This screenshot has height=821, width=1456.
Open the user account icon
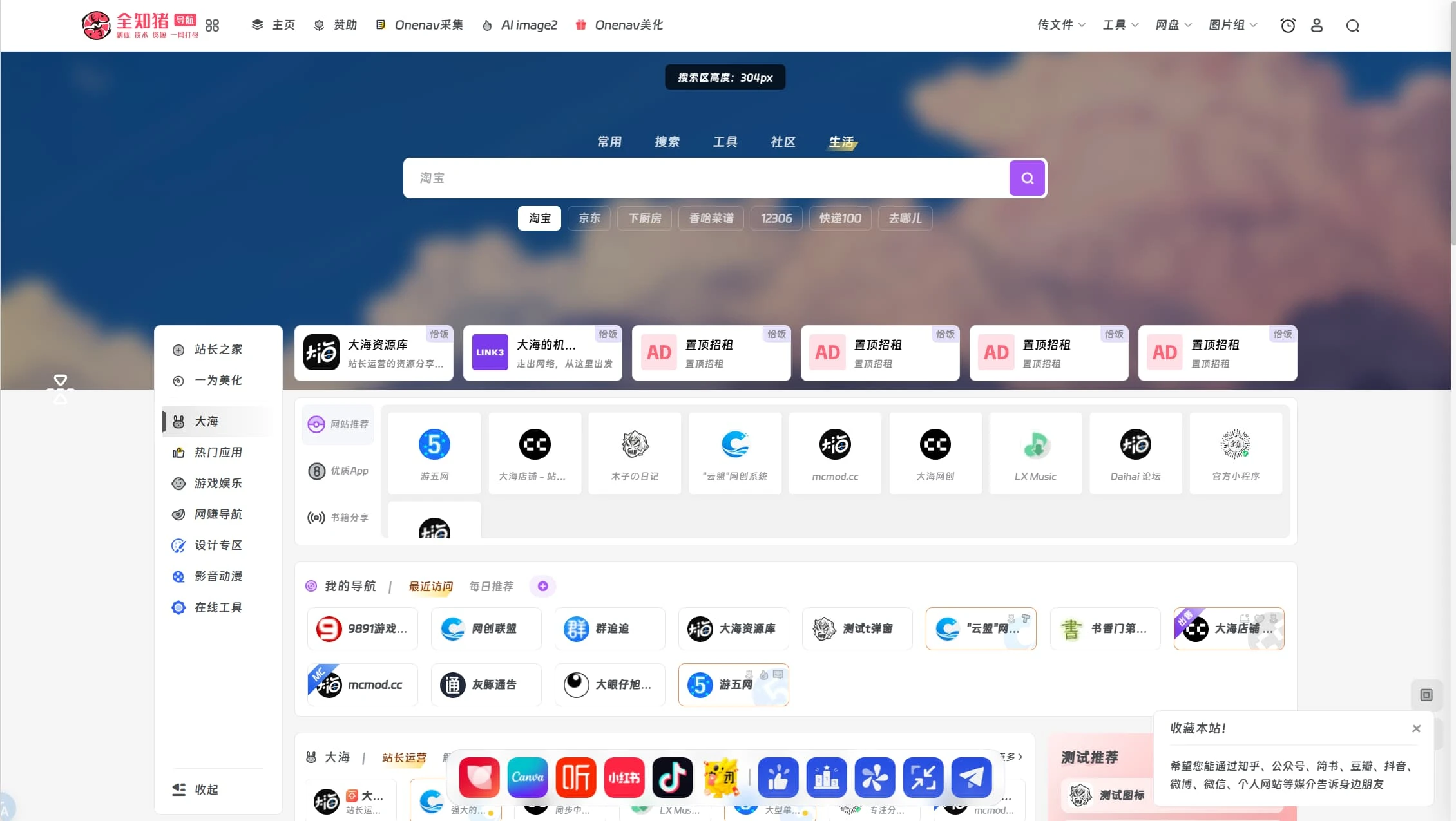[x=1317, y=25]
